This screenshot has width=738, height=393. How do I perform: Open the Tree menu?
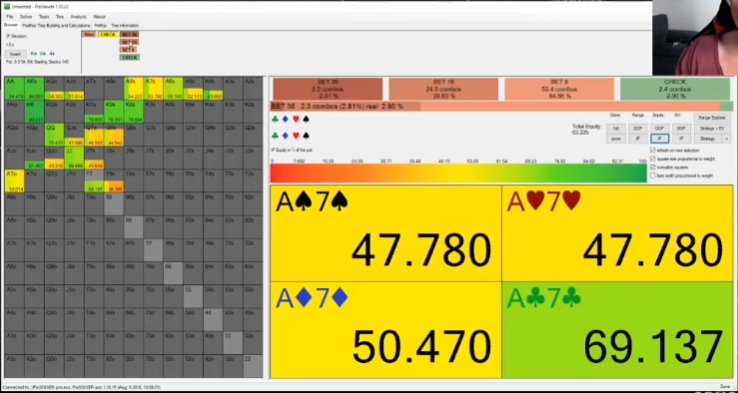coord(60,16)
